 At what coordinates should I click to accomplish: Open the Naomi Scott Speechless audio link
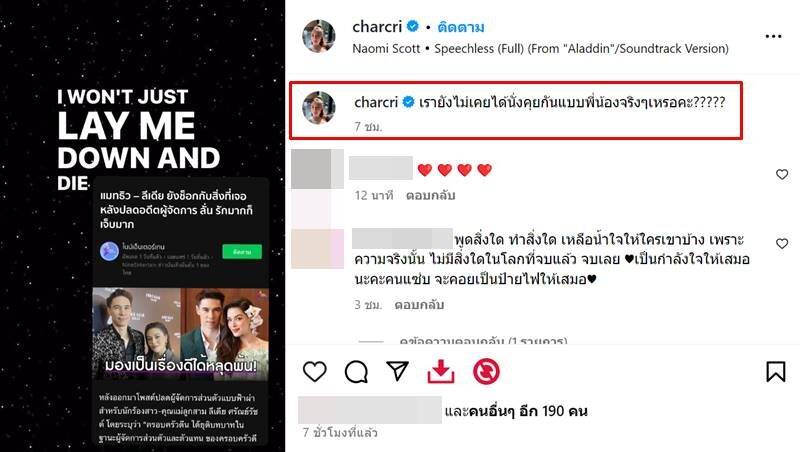pos(540,48)
